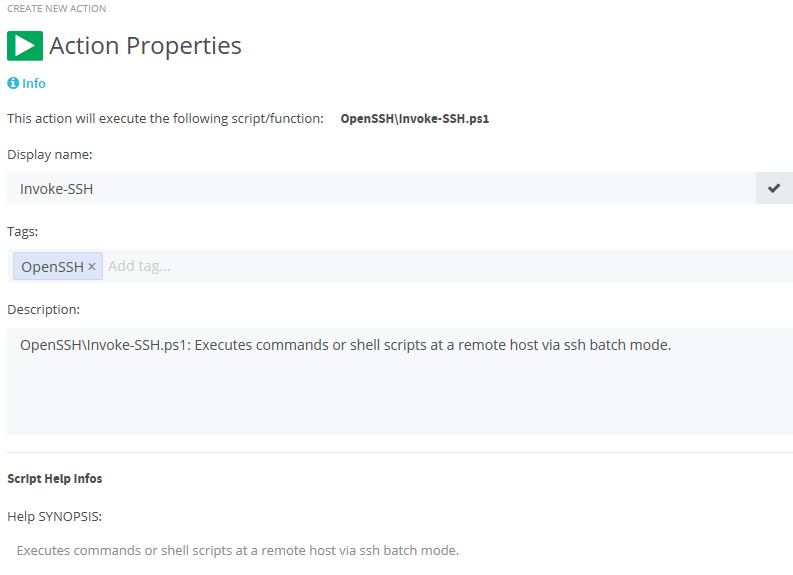
Task: Click the 'This action will execute' sentence
Action: click(165, 119)
